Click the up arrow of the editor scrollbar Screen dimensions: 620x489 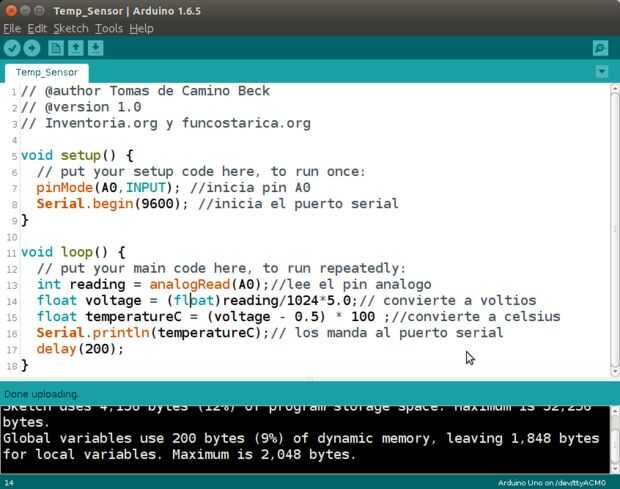[615, 89]
